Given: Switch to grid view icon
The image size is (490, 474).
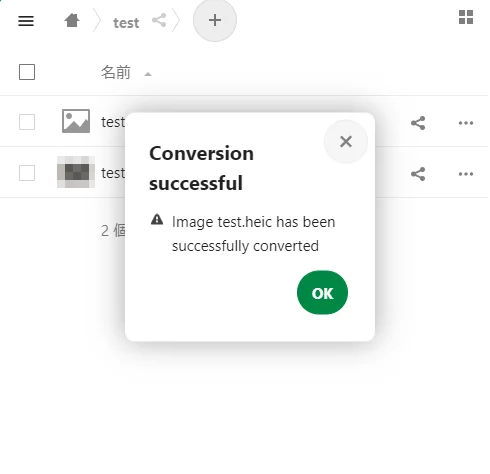Looking at the screenshot, I should click(466, 17).
